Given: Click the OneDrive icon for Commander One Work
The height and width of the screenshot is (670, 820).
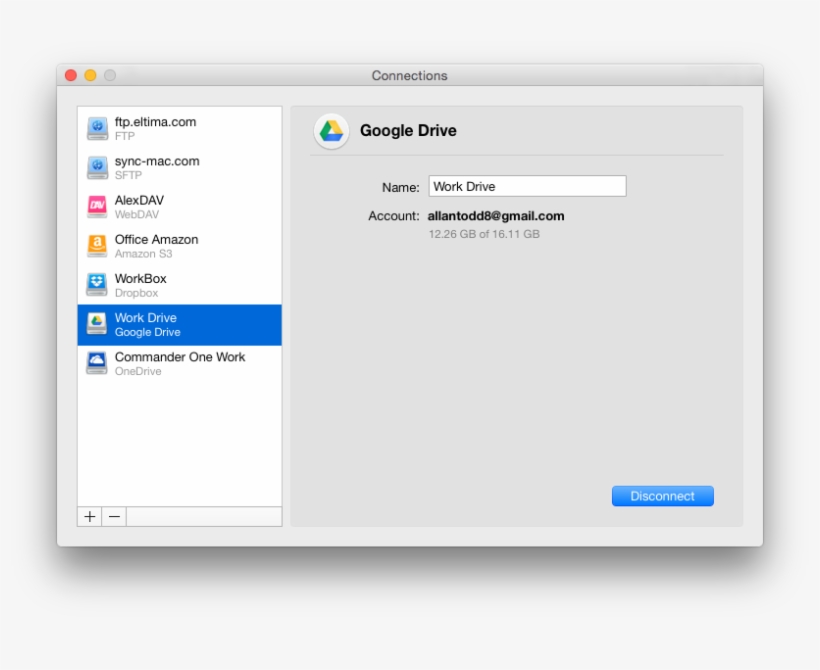Looking at the screenshot, I should [96, 362].
